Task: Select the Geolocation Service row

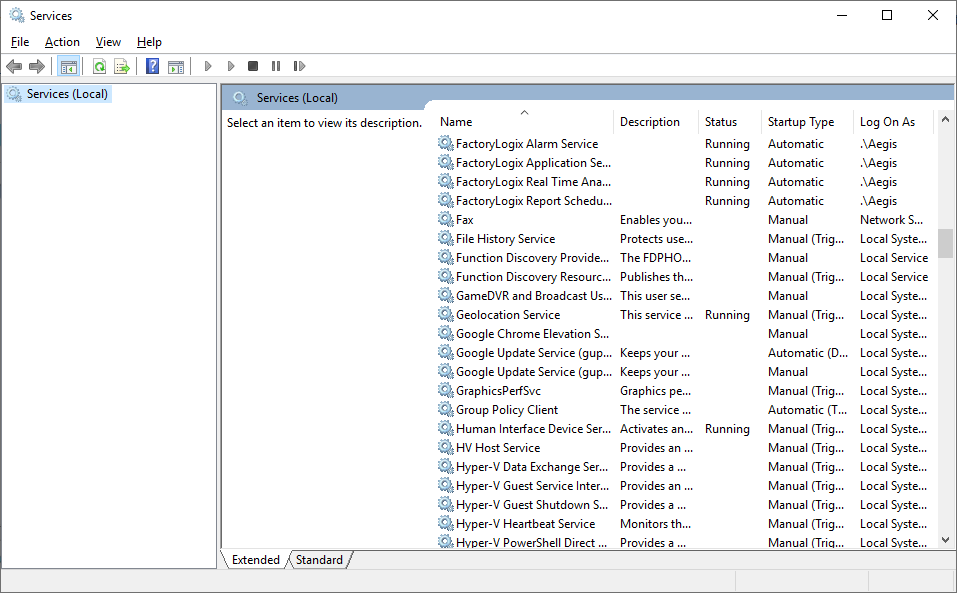Action: (508, 315)
